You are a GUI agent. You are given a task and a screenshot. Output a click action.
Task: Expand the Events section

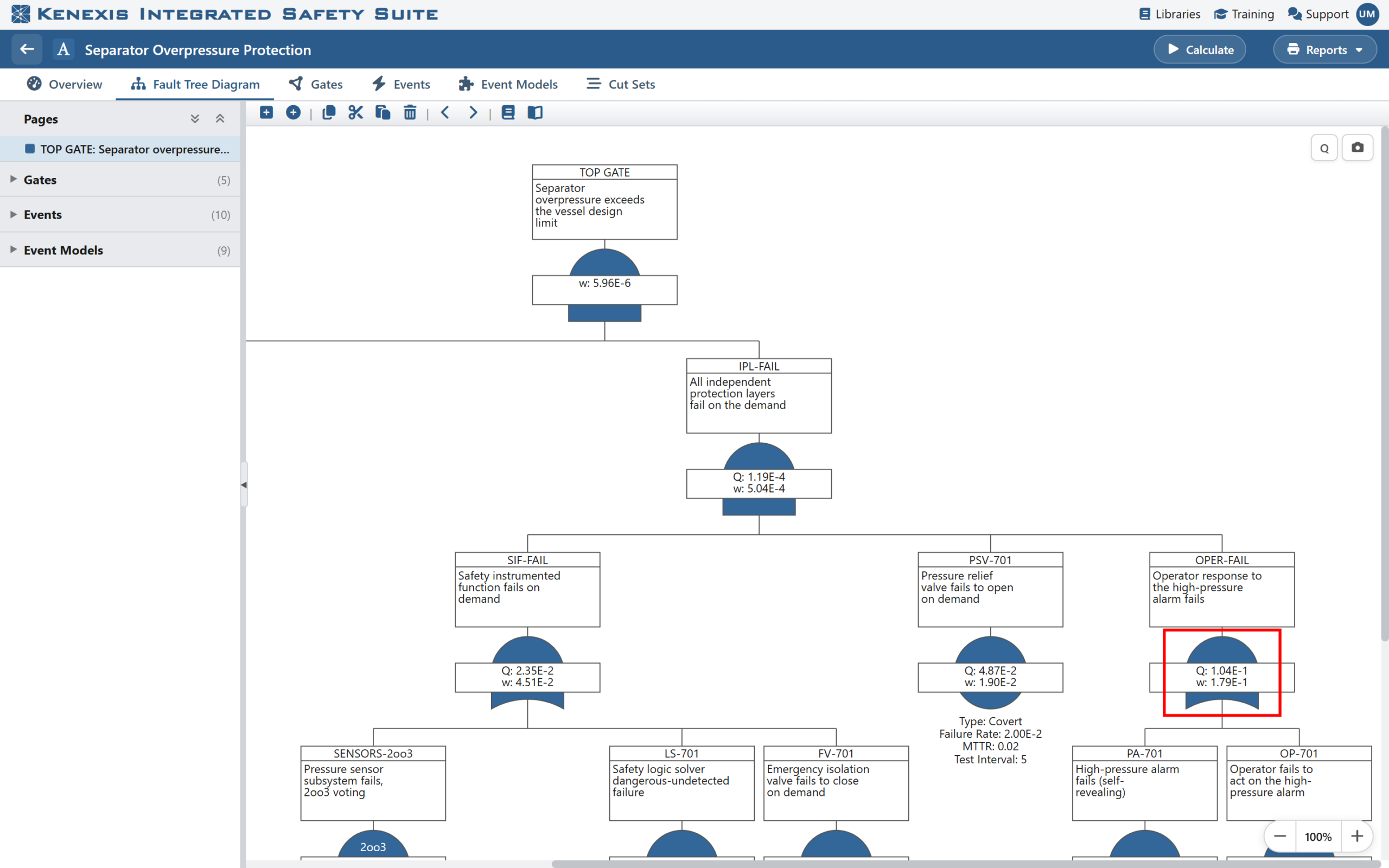tap(120, 215)
